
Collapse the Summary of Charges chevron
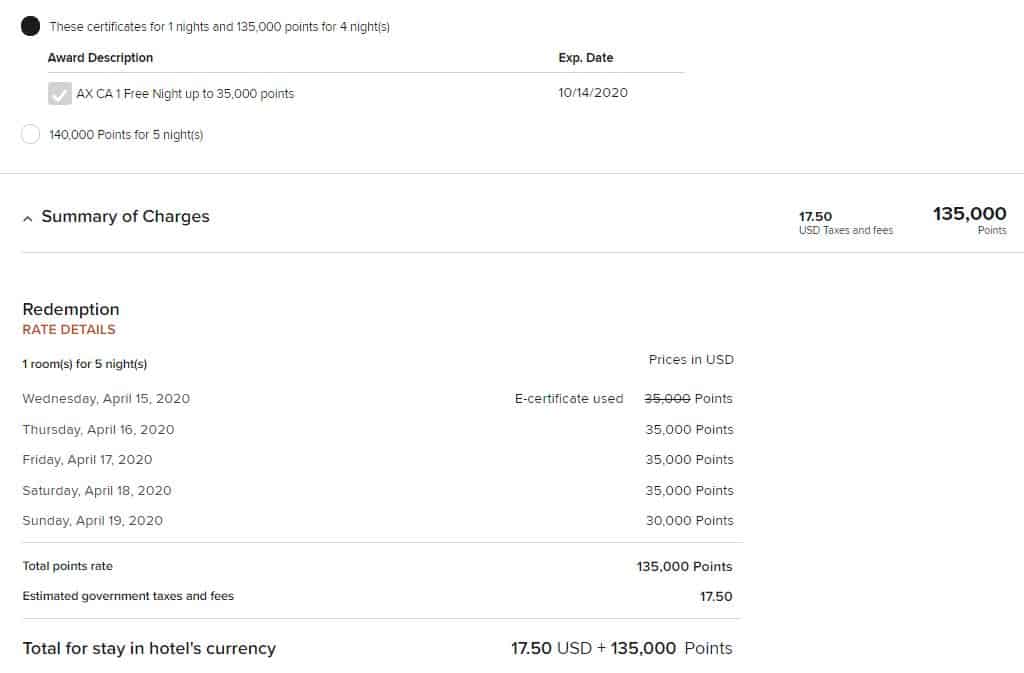pyautogui.click(x=27, y=218)
